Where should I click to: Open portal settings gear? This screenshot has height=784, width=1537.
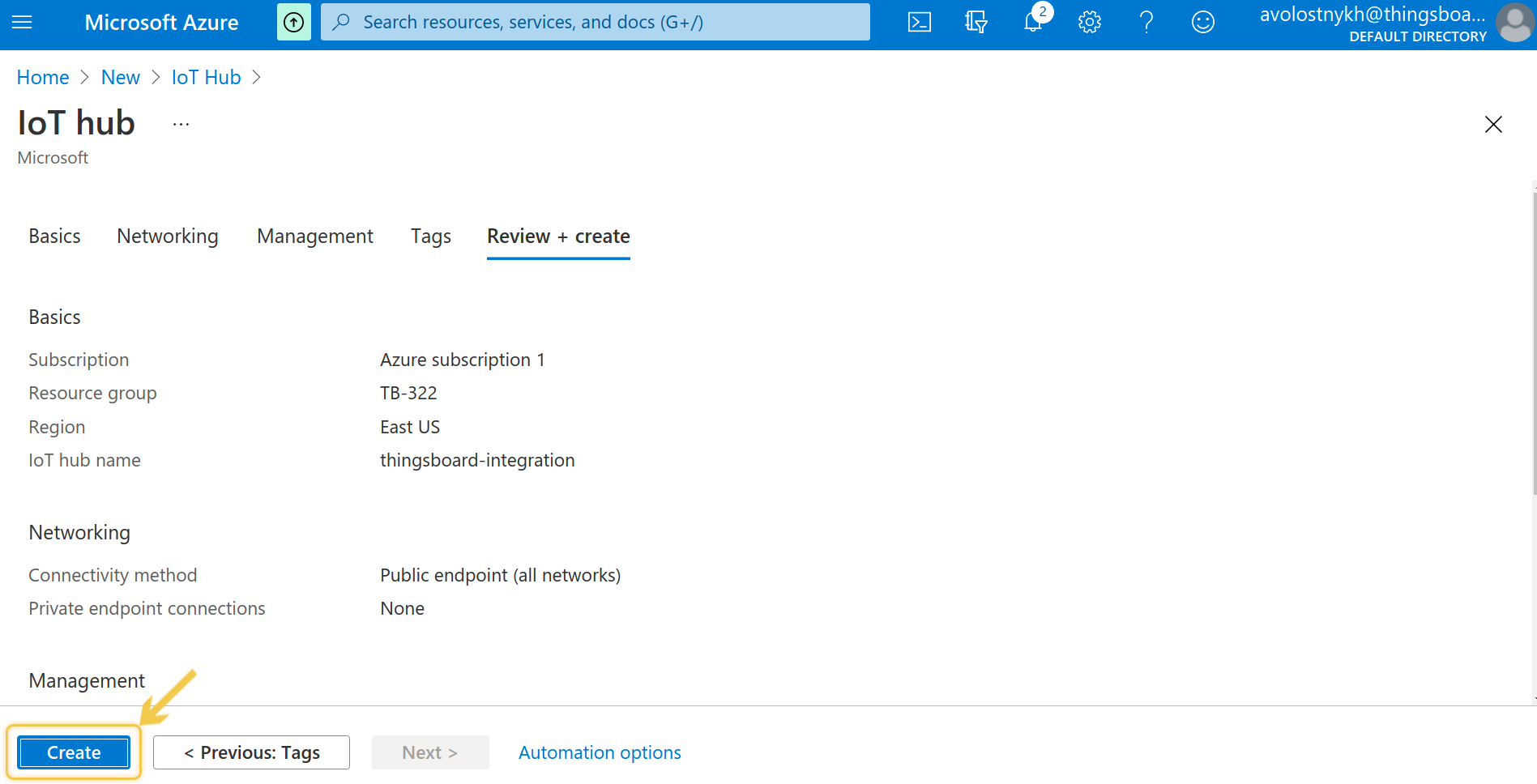pyautogui.click(x=1090, y=22)
